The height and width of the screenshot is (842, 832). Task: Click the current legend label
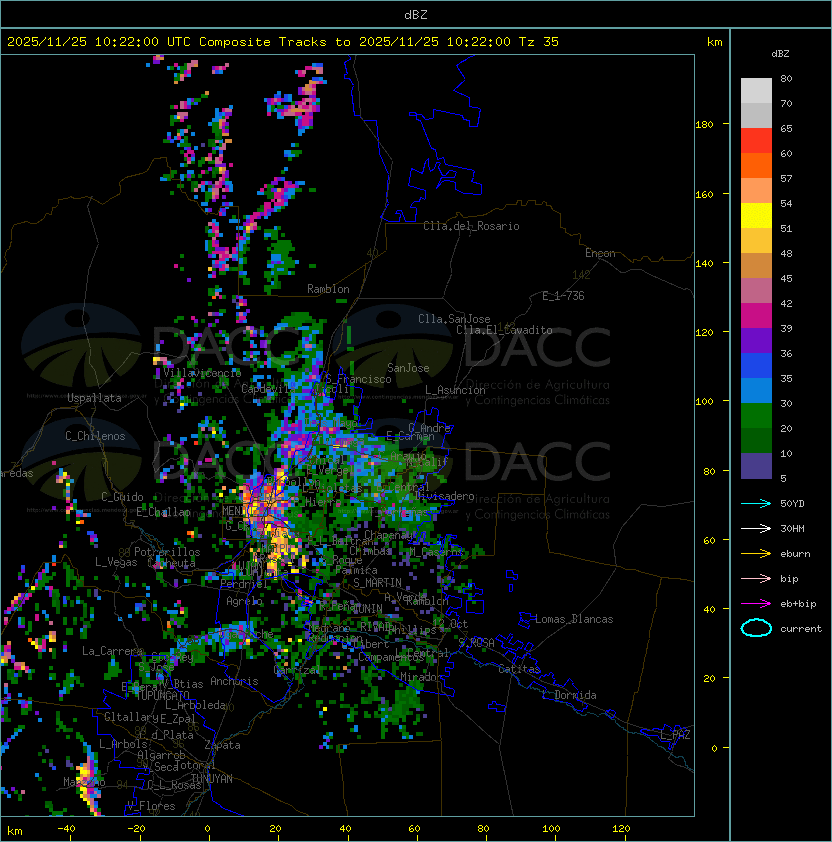(801, 629)
